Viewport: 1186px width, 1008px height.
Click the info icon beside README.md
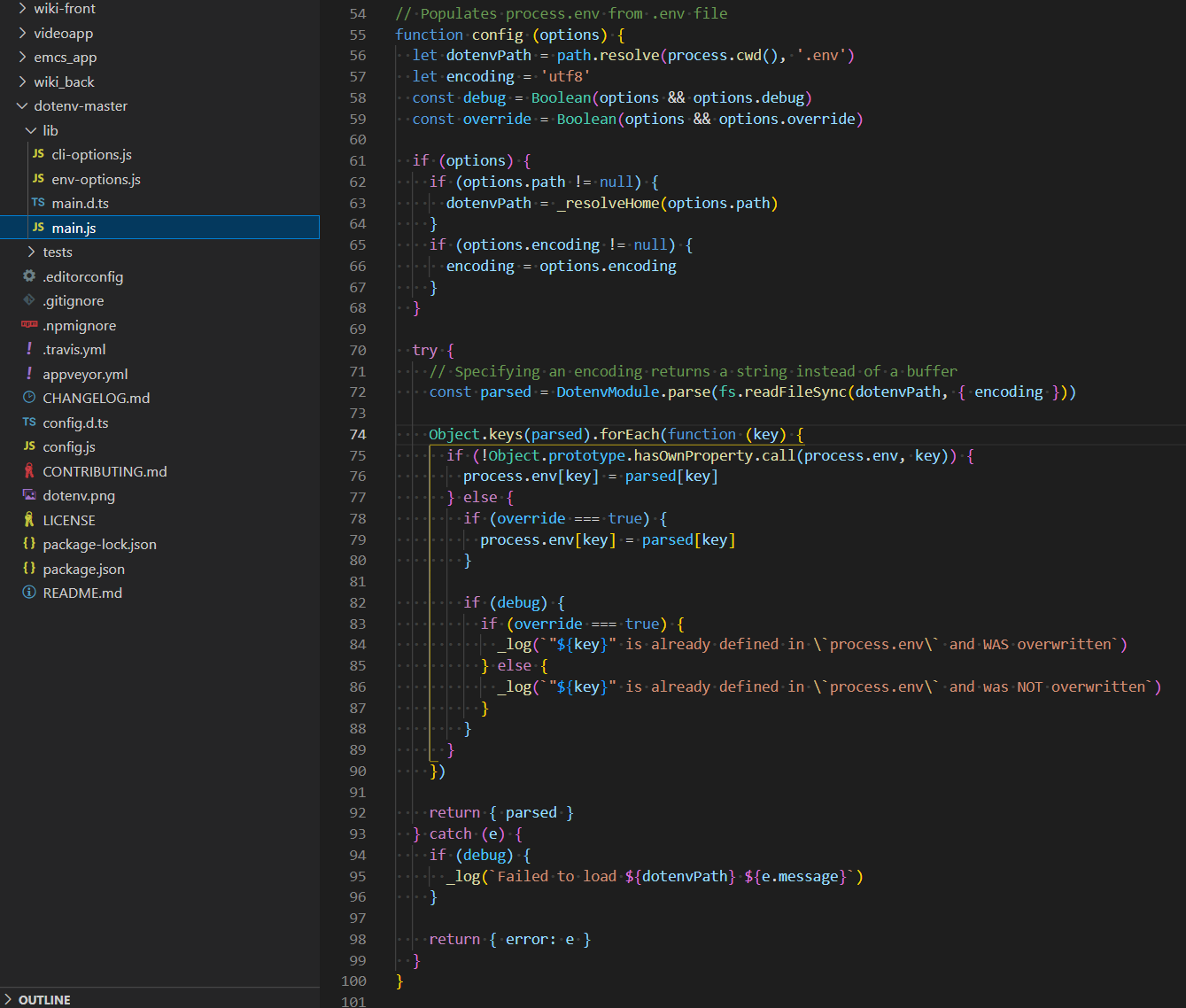click(x=29, y=593)
